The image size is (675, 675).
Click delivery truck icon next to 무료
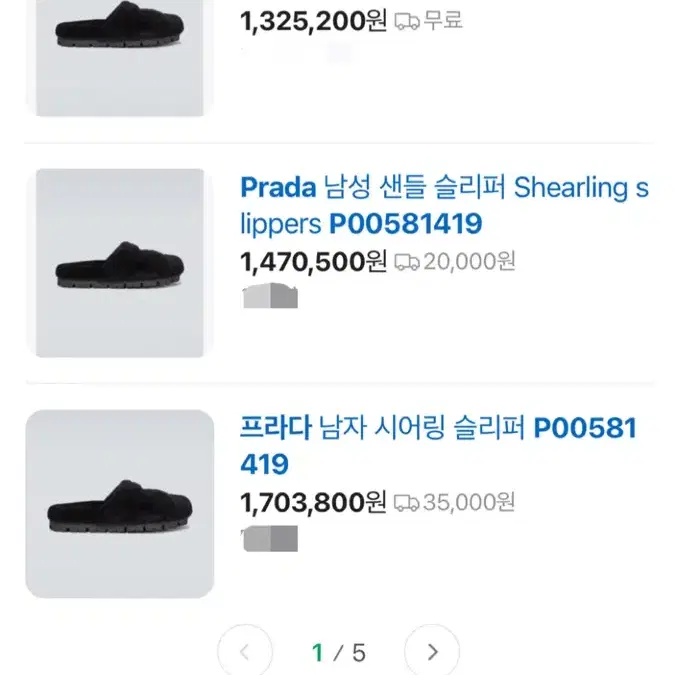pyautogui.click(x=407, y=21)
